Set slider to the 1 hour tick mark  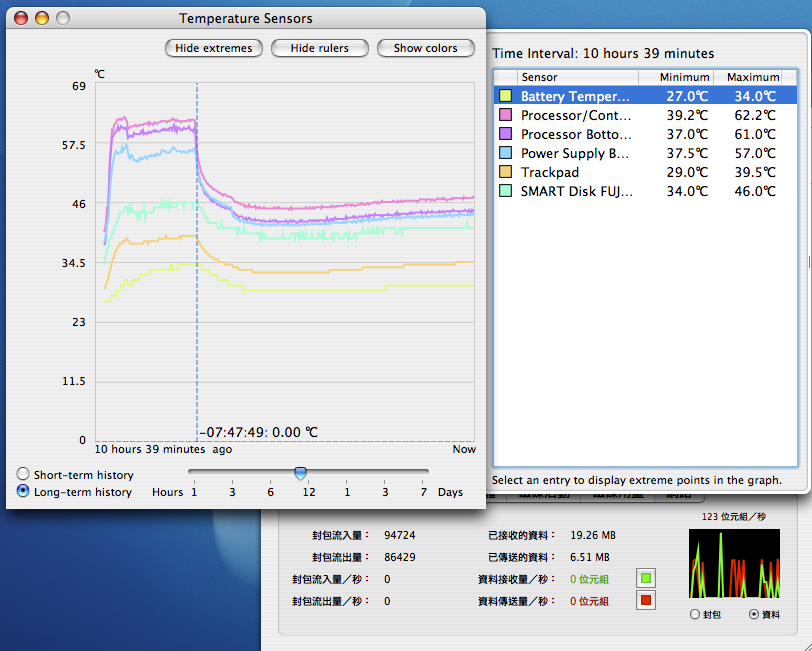tap(194, 482)
